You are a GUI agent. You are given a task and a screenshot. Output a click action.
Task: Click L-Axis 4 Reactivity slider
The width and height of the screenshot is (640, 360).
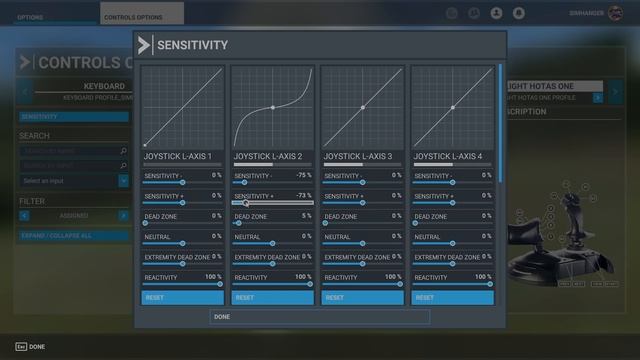tap(453, 284)
